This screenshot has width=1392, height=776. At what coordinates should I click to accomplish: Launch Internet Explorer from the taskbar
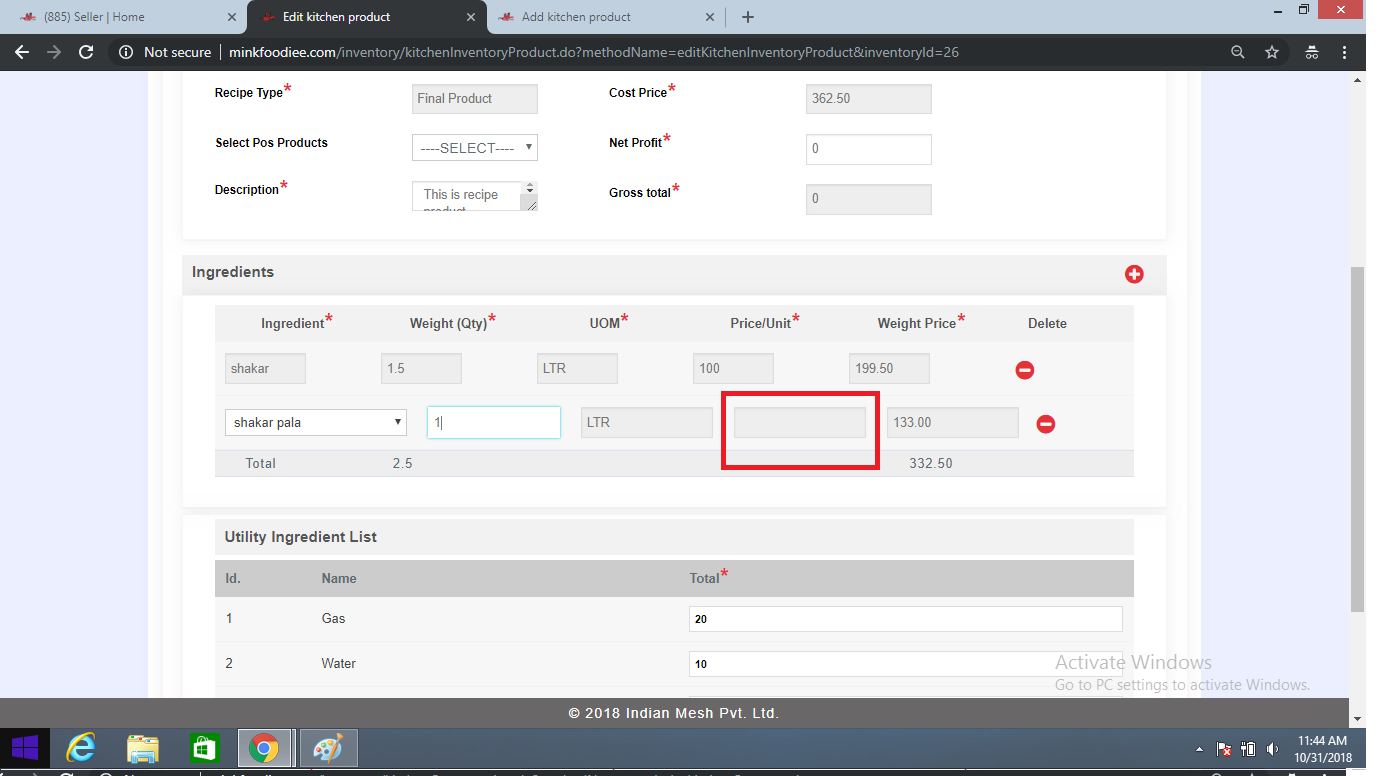(81, 748)
